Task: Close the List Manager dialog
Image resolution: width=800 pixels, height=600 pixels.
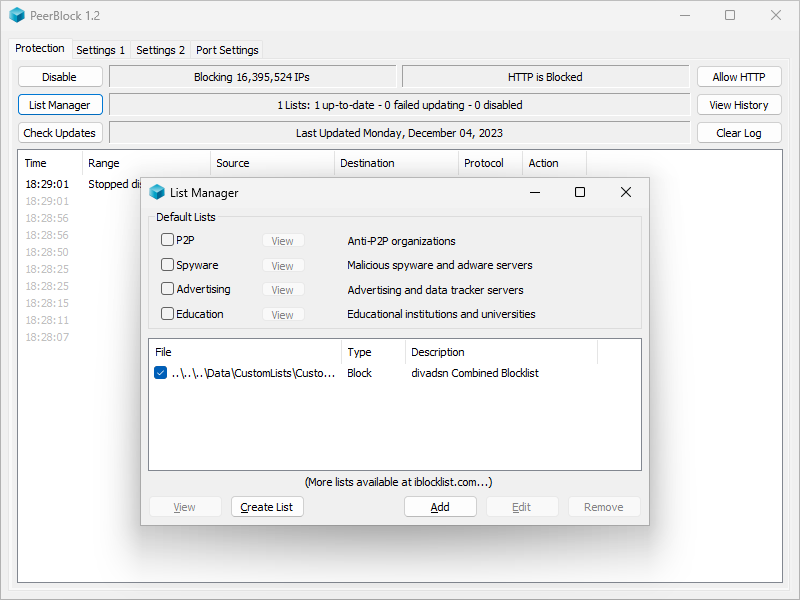Action: (626, 192)
